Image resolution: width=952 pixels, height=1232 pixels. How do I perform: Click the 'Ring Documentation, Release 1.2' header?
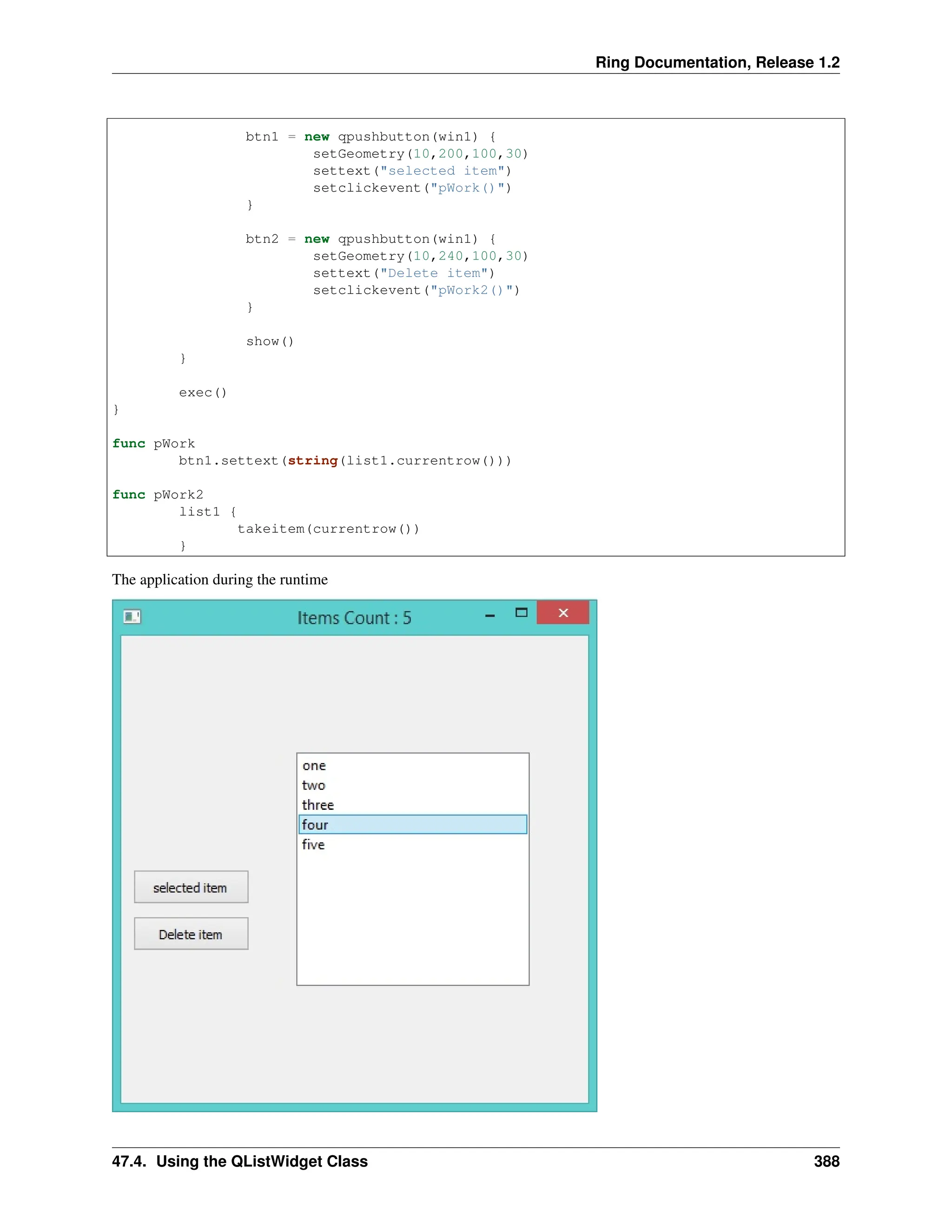click(x=717, y=62)
